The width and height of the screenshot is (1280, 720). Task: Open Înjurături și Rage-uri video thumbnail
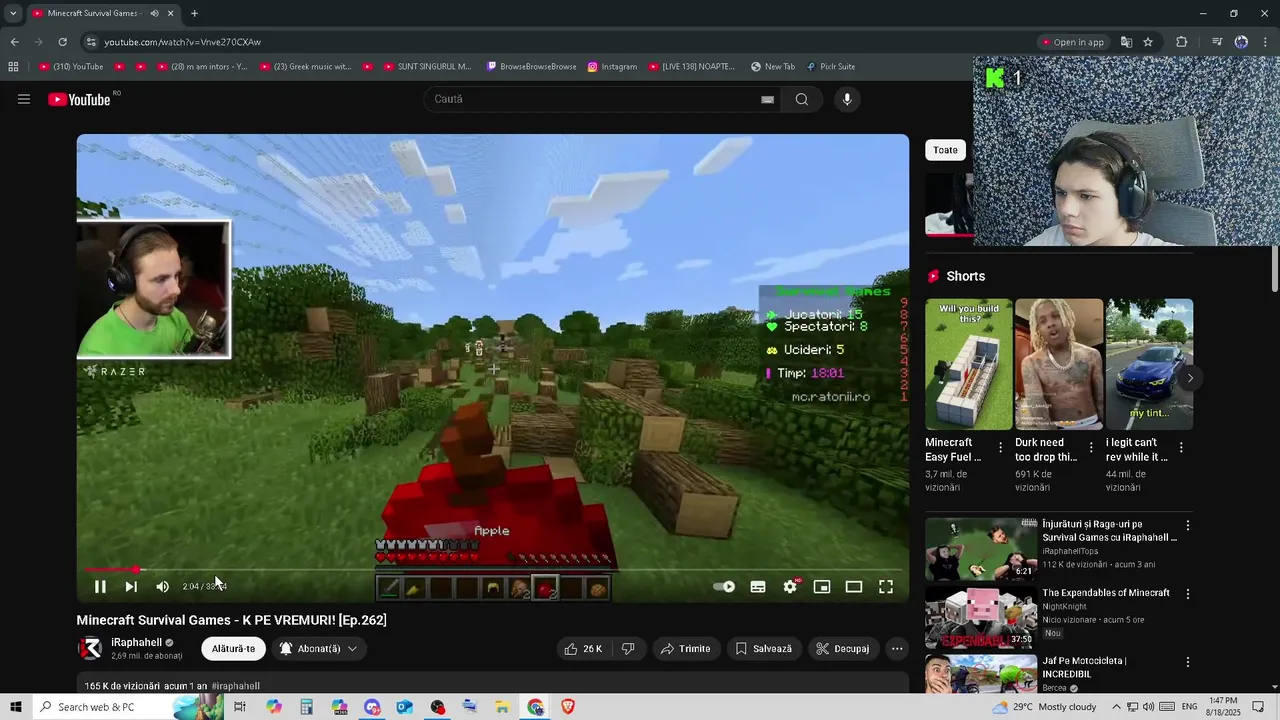pos(981,549)
